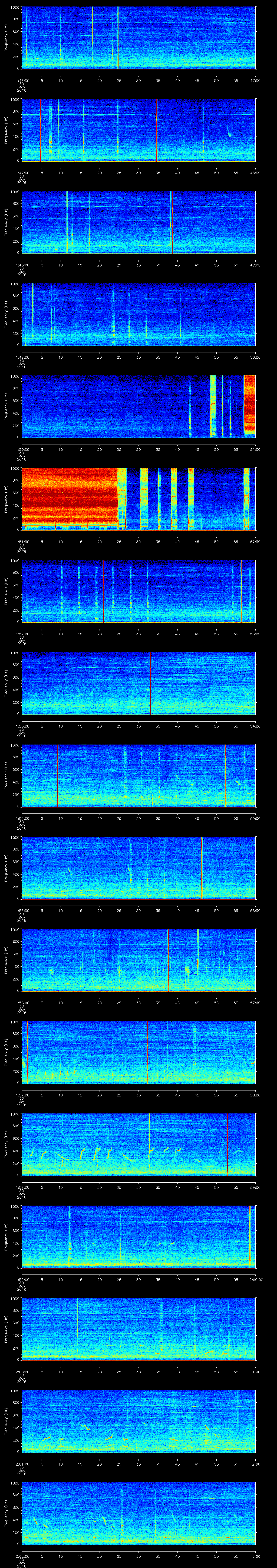This screenshot has height=1568, width=277.
Task: Click the spectrogram panel starting at 1:53:00
Action: tap(138, 683)
